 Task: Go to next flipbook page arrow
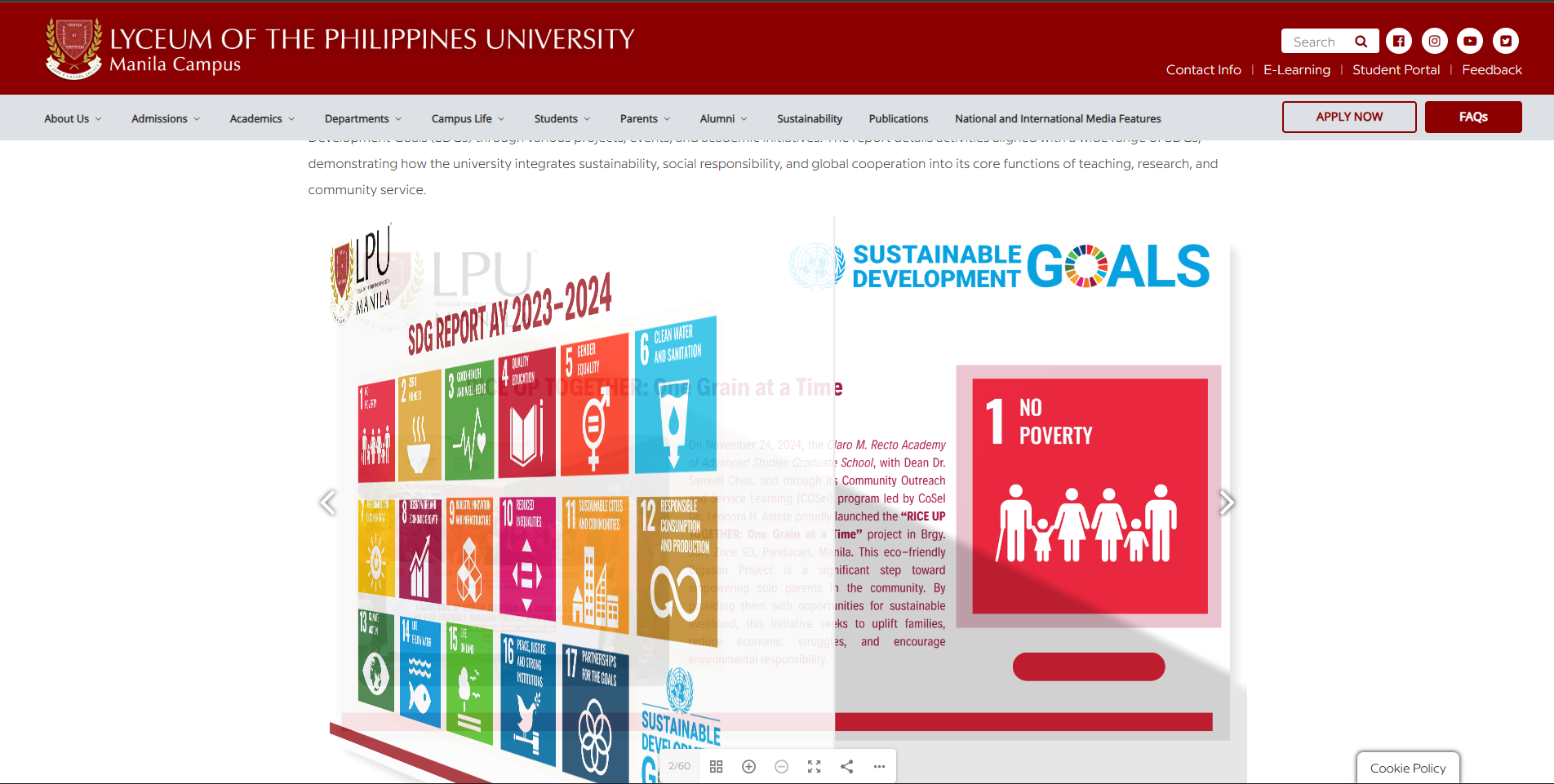tap(1226, 503)
